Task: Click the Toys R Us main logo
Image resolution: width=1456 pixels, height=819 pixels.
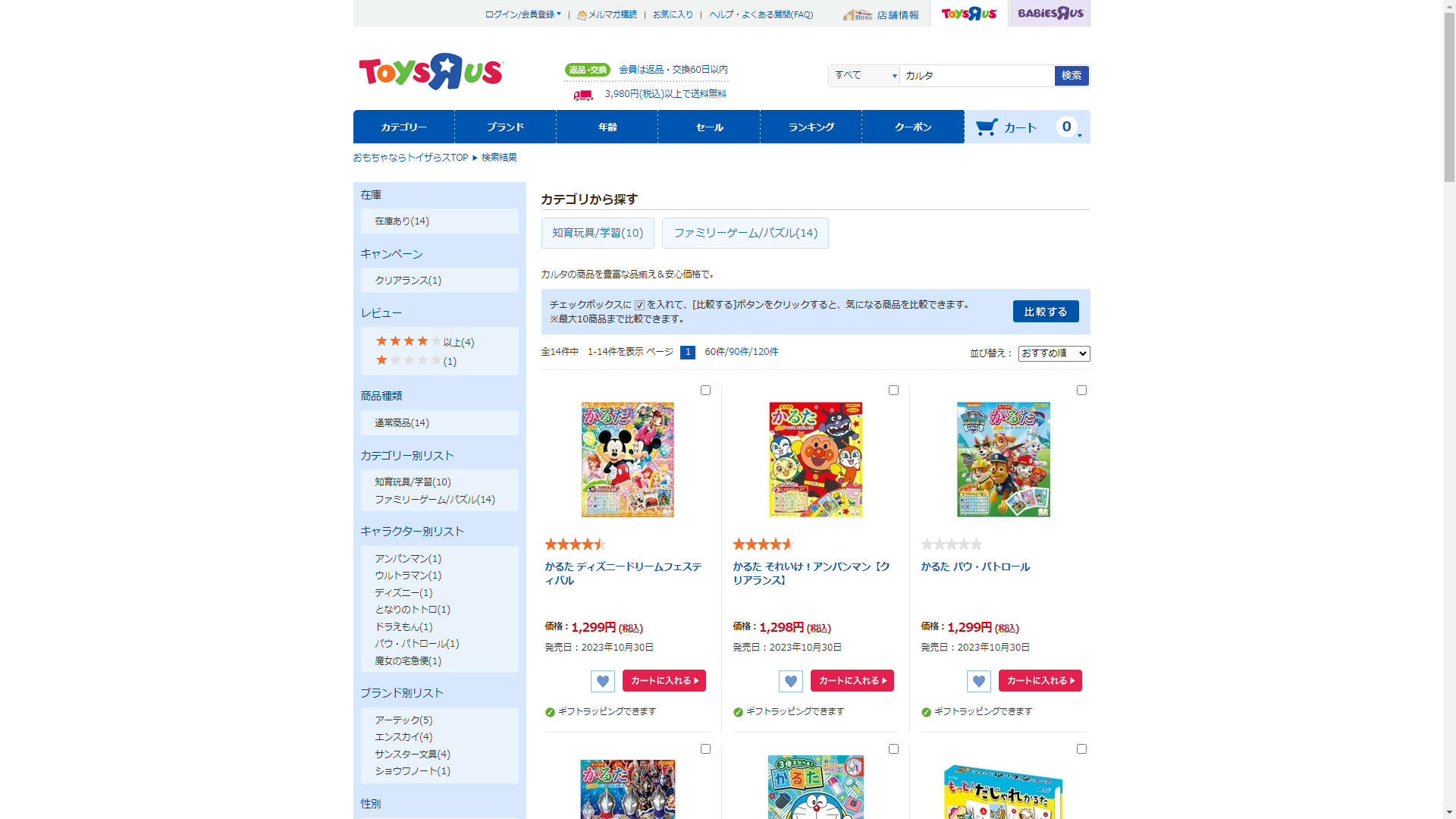Action: click(431, 72)
